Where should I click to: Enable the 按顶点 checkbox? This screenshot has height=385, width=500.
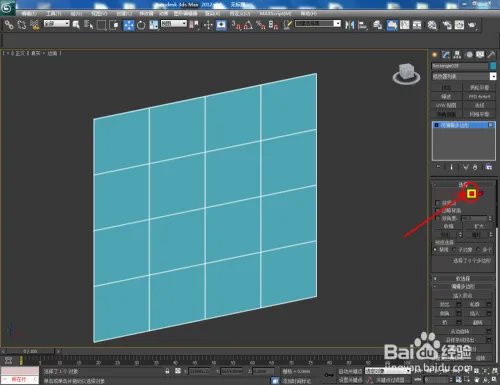click(438, 203)
